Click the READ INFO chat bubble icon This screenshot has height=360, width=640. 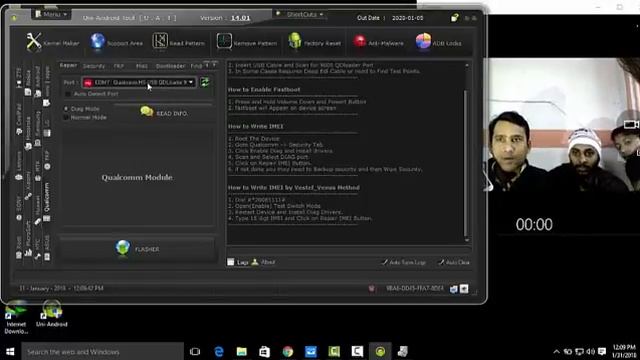click(147, 111)
